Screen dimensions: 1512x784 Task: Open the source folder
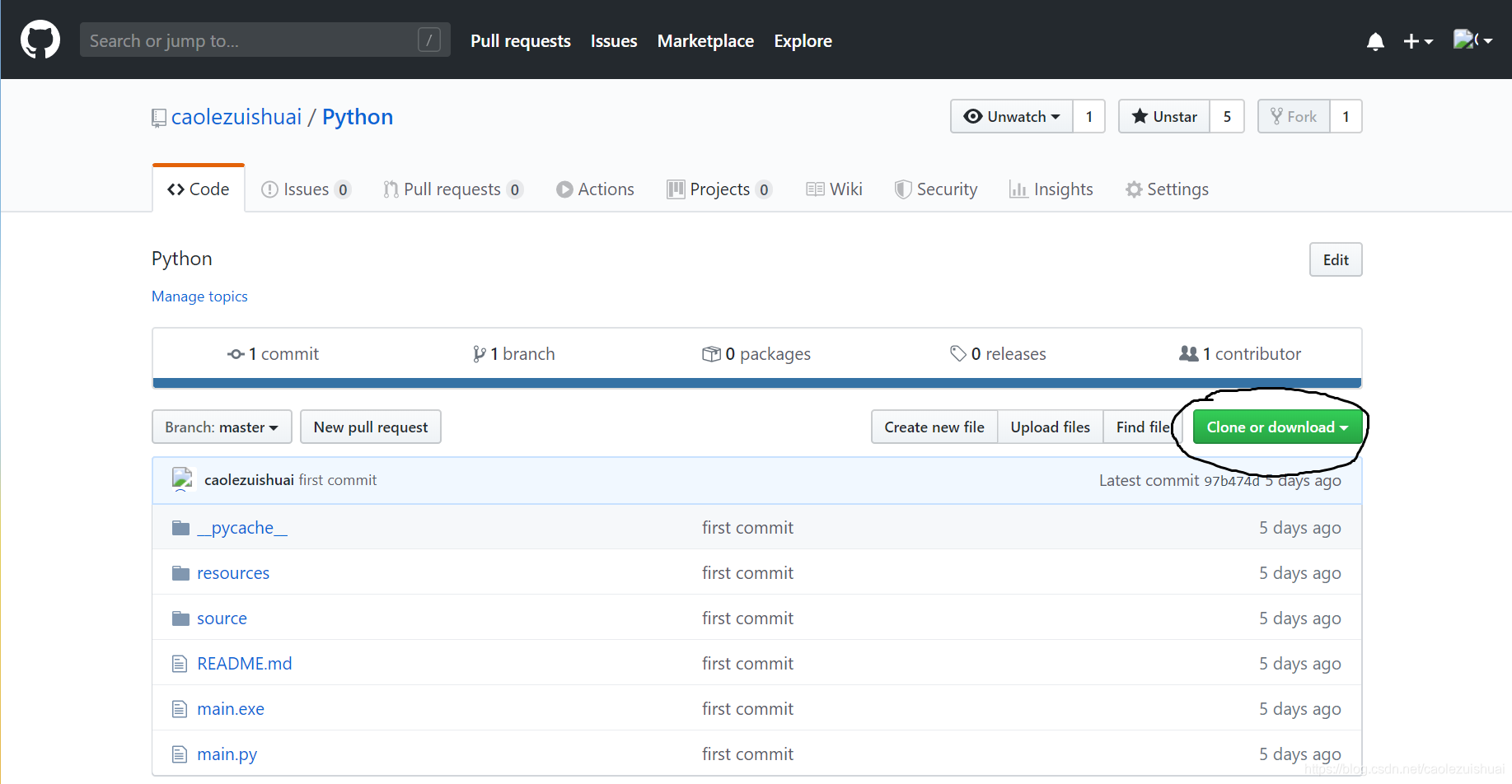pyautogui.click(x=222, y=618)
